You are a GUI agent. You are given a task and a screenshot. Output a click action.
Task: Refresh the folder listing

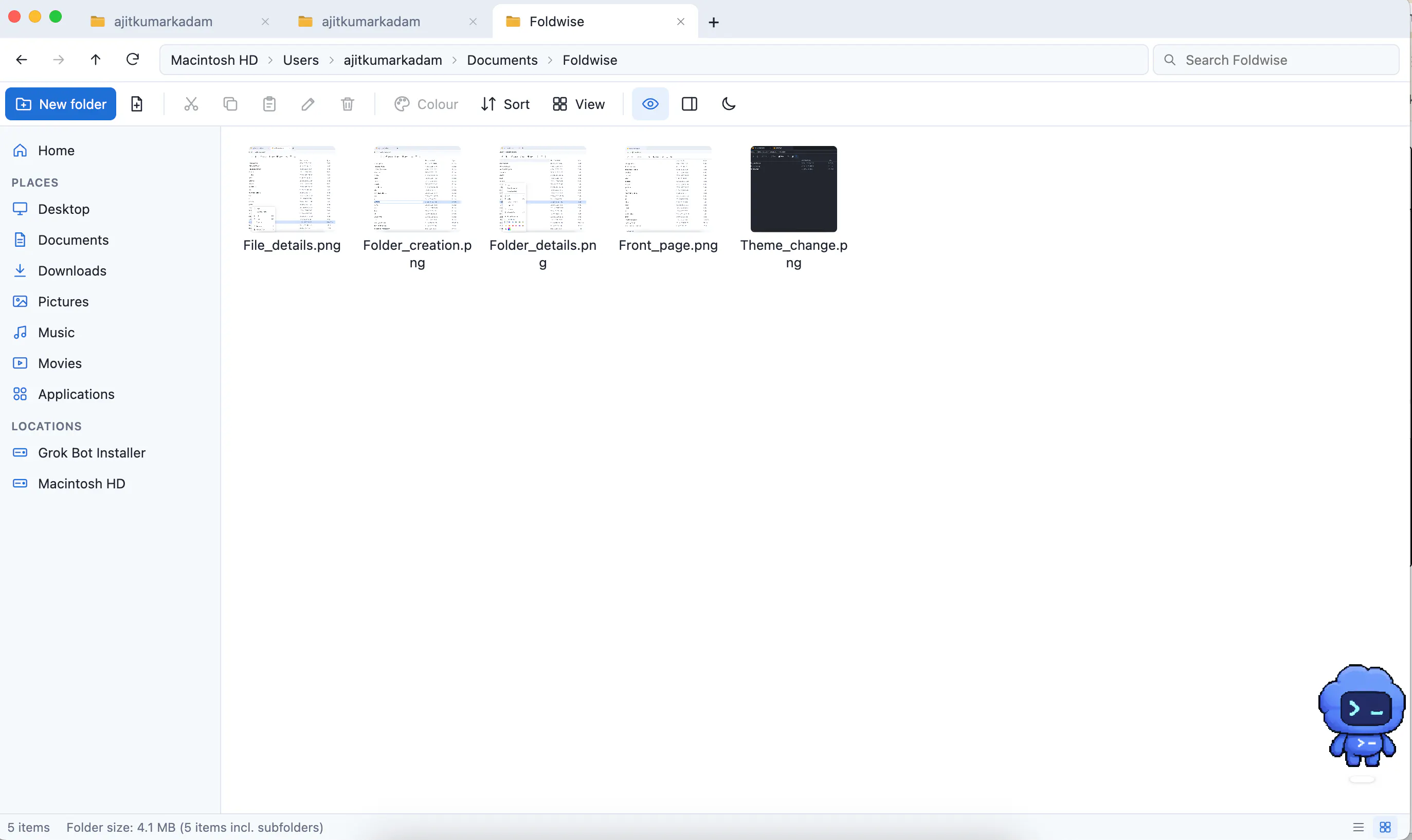click(x=133, y=60)
